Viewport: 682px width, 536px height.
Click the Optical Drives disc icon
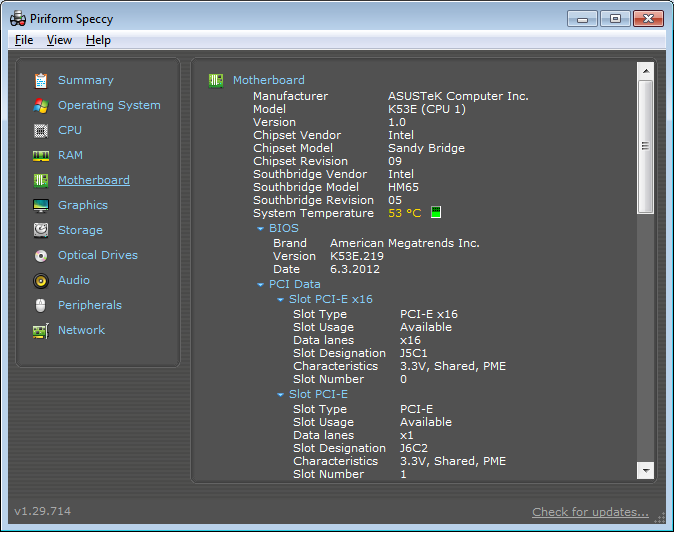tap(41, 256)
